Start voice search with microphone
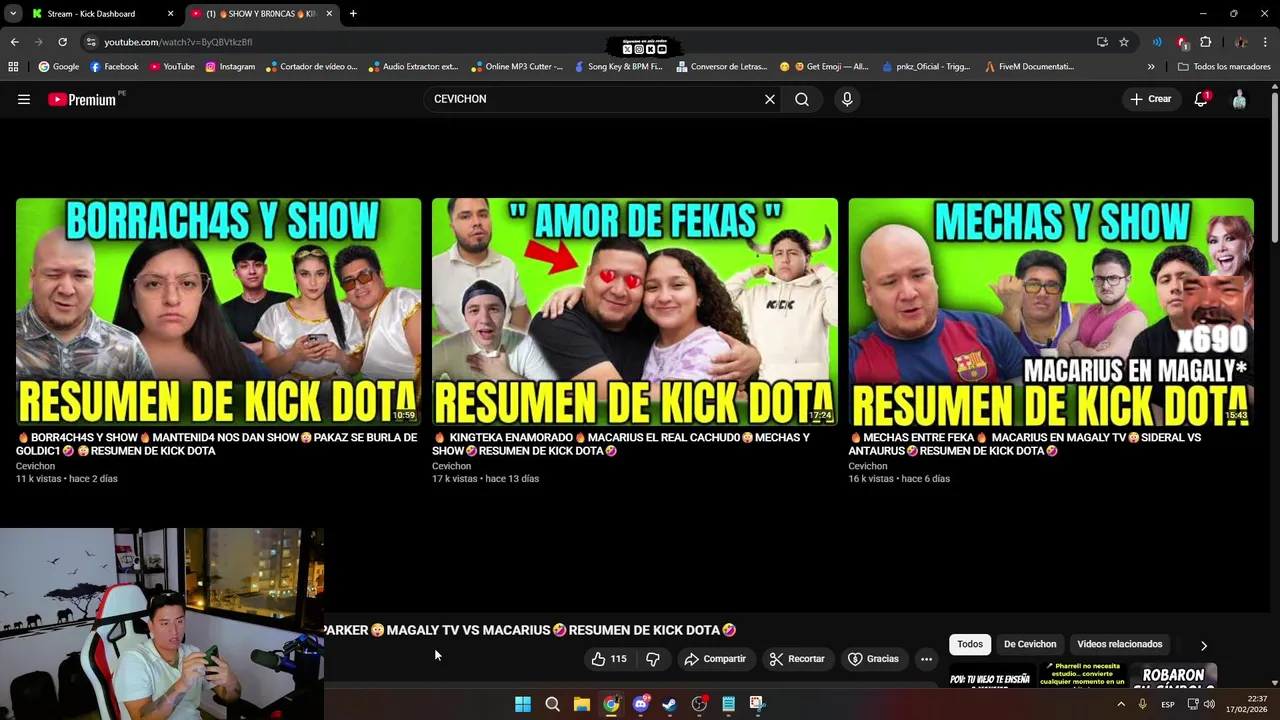Viewport: 1280px width, 720px height. coord(847,99)
